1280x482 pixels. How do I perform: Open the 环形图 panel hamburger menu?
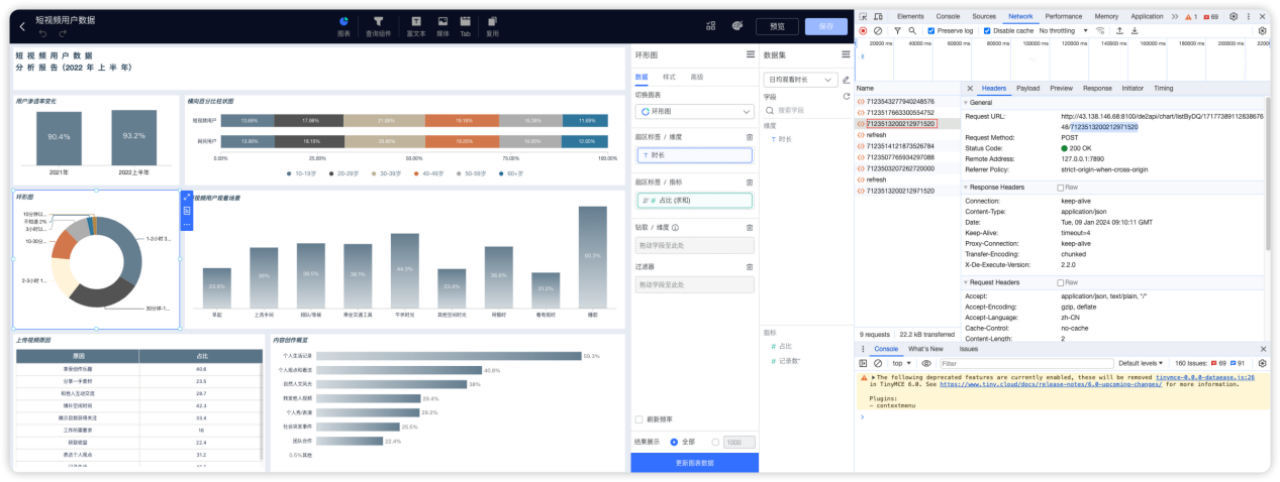[750, 55]
